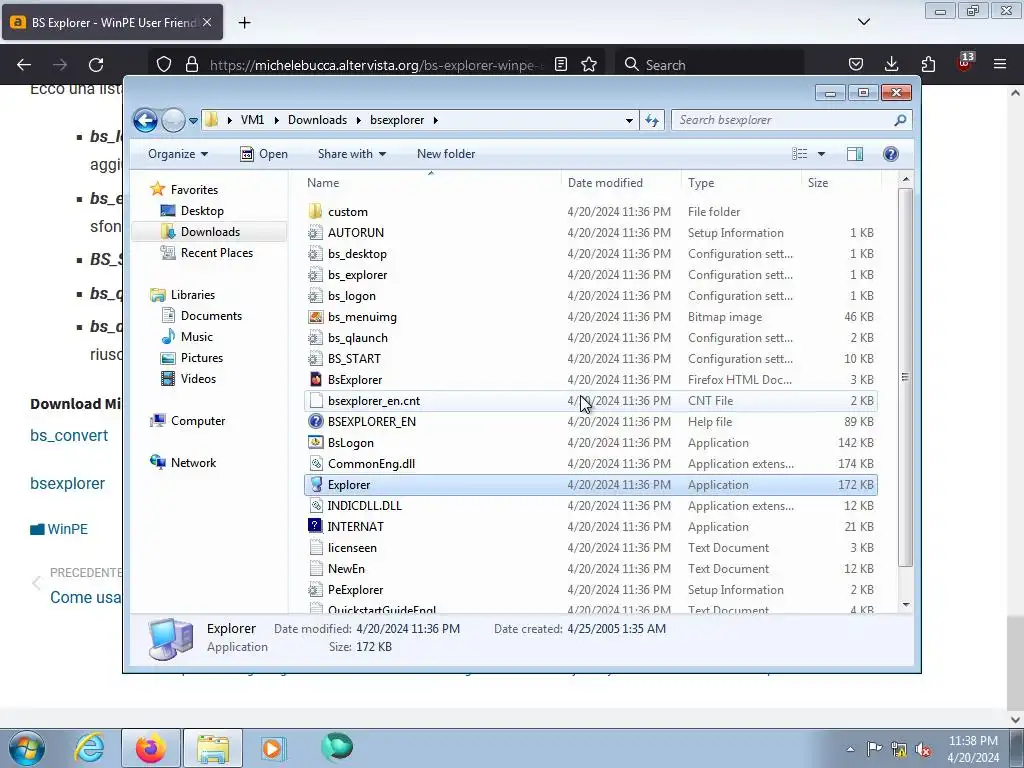The width and height of the screenshot is (1024, 768).
Task: Toggle the preview pane icon
Action: point(854,154)
